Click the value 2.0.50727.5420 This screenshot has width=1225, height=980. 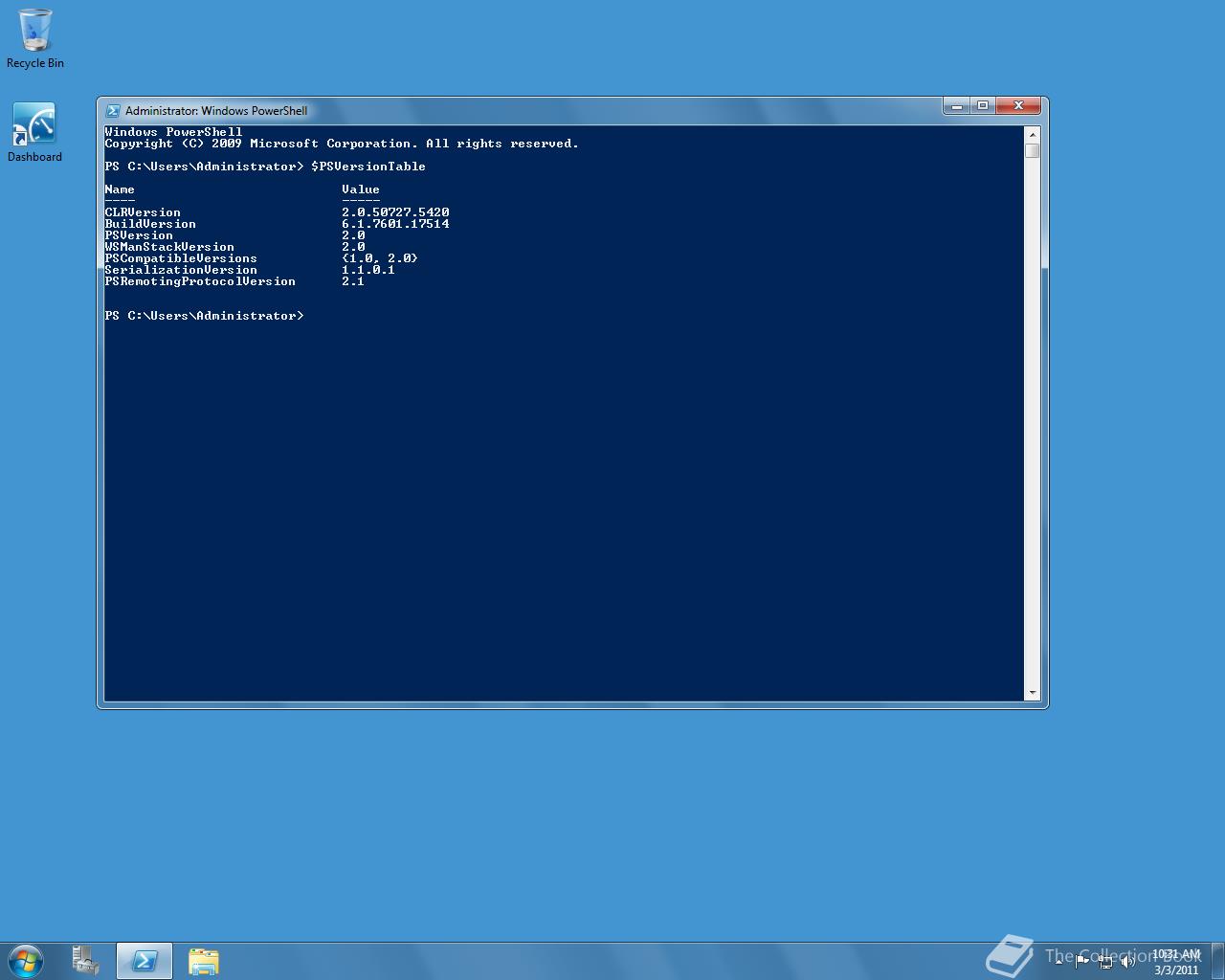coord(395,212)
